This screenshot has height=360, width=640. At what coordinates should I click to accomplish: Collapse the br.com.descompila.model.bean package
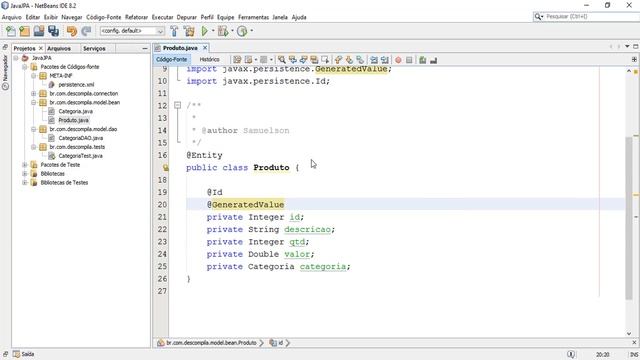pos(34,102)
